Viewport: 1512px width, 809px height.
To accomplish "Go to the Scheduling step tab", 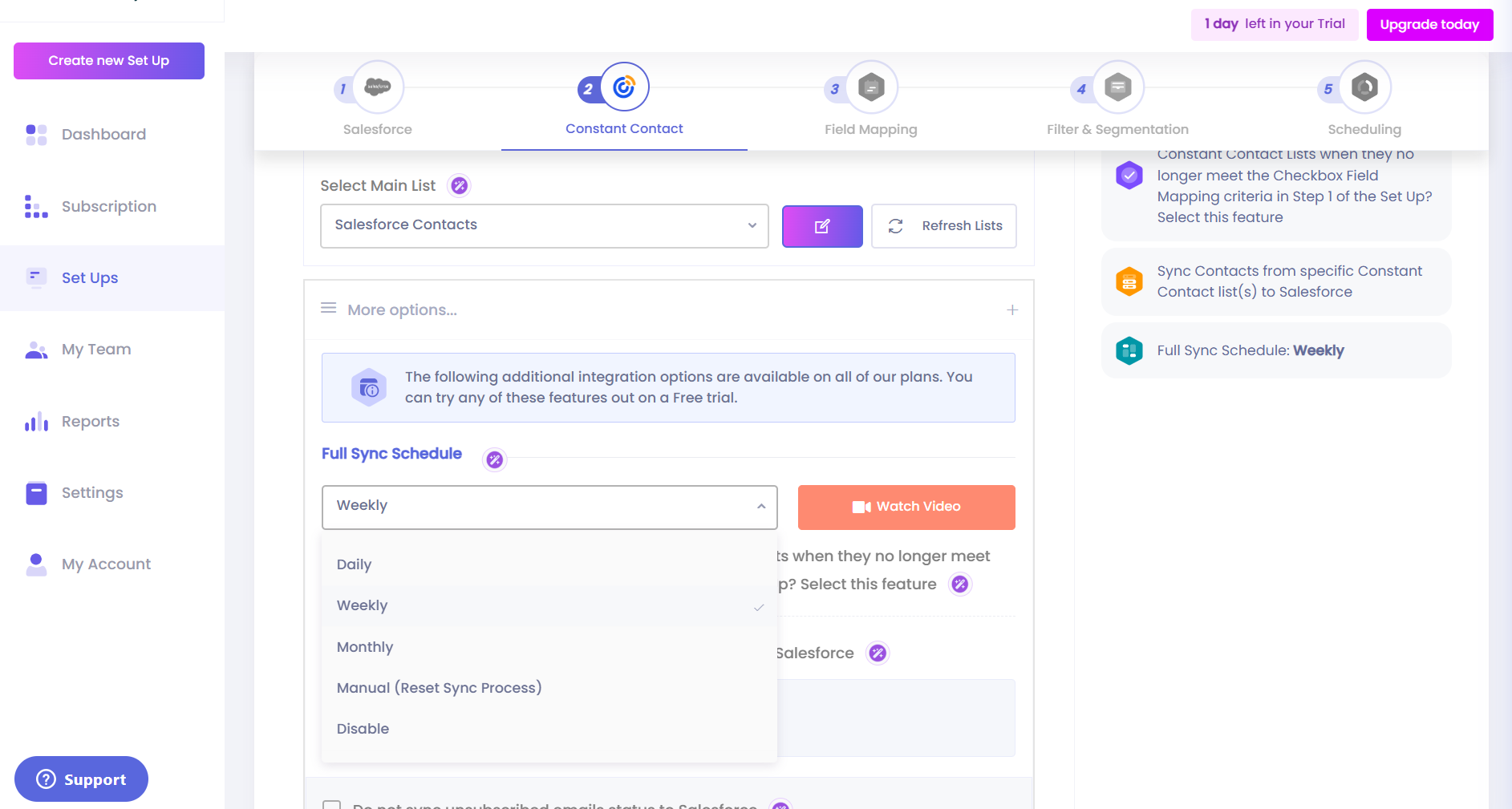I will click(x=1364, y=102).
